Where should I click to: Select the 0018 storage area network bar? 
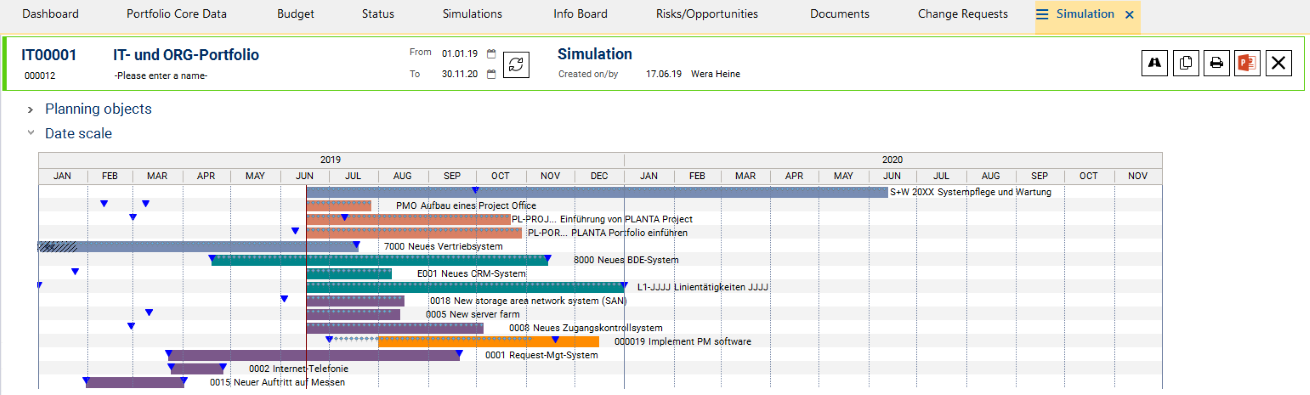355,300
